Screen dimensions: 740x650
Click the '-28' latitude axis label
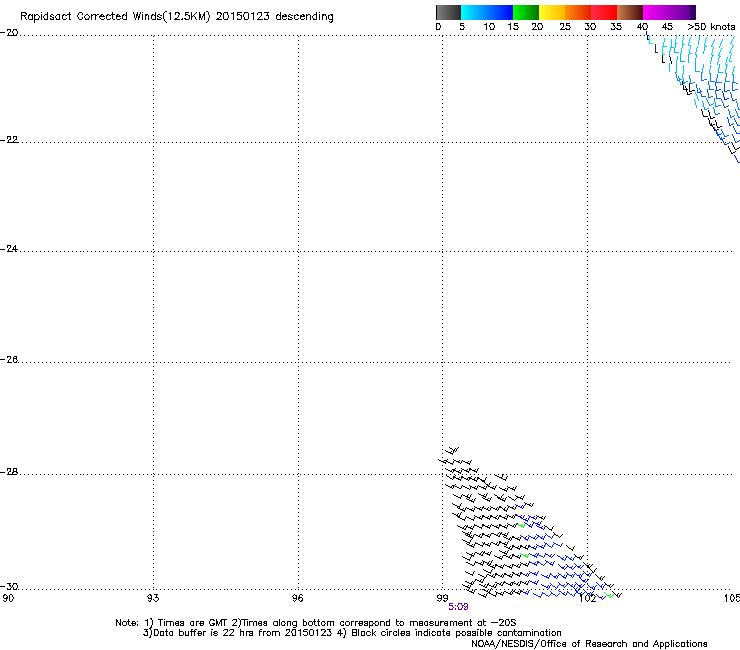(9, 472)
